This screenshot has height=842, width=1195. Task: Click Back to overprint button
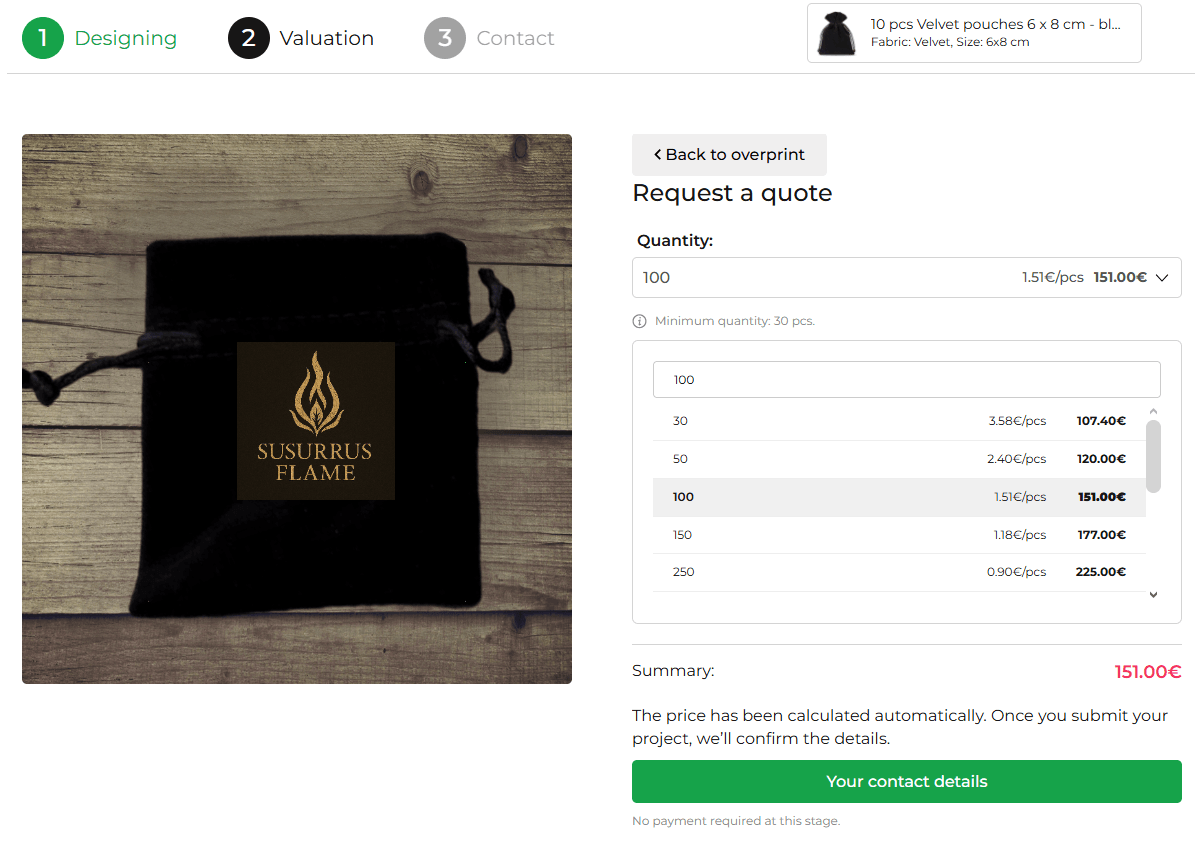point(729,155)
